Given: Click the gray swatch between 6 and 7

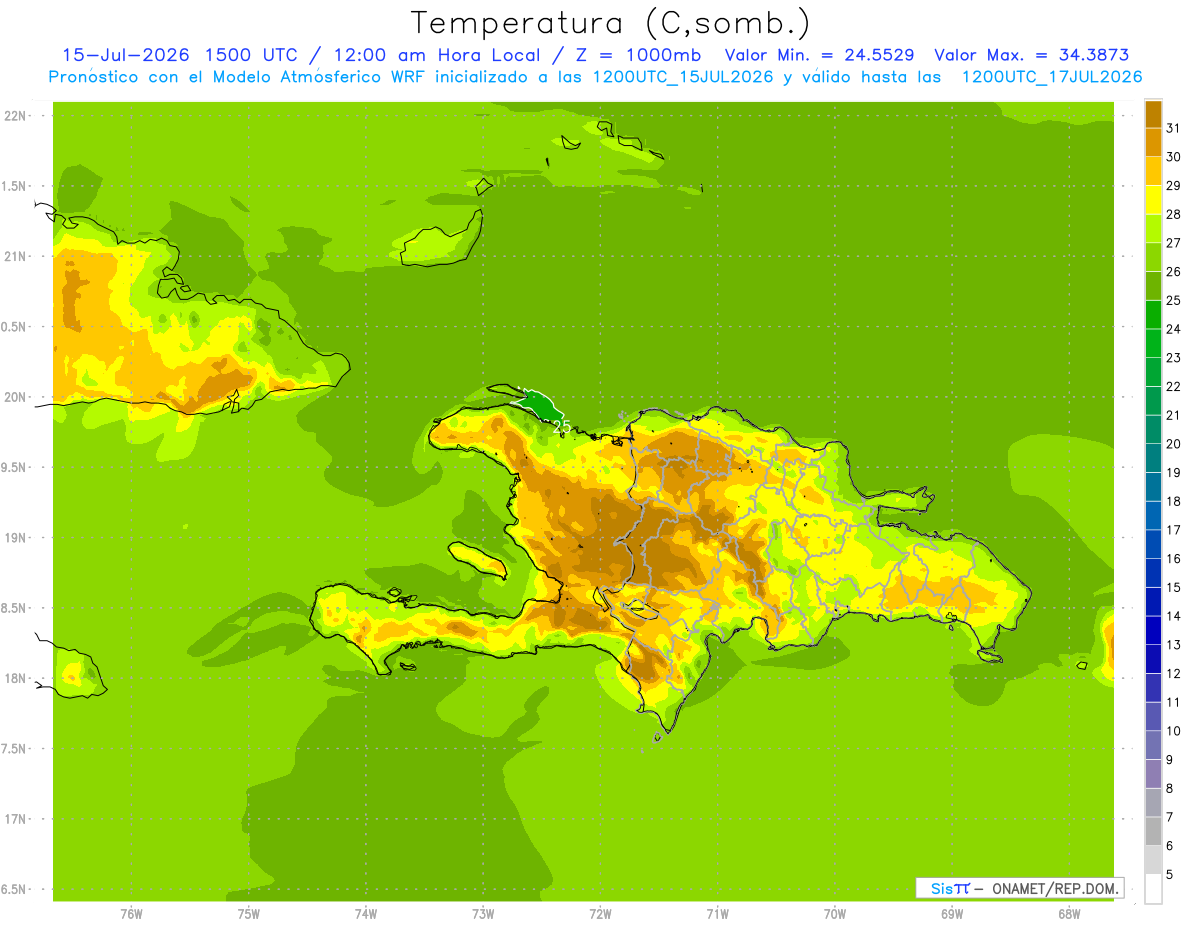Looking at the screenshot, I should pyautogui.click(x=1153, y=831).
